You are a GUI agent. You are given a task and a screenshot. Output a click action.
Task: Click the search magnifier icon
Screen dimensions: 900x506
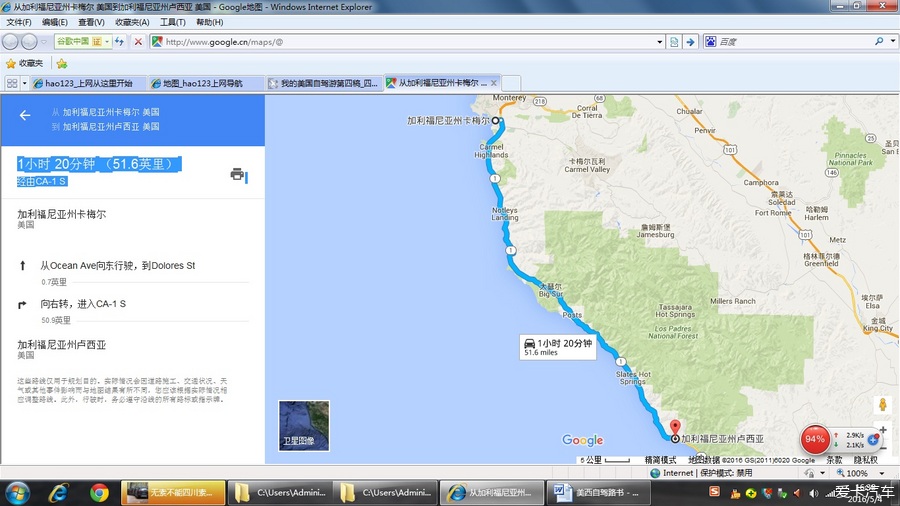879,41
